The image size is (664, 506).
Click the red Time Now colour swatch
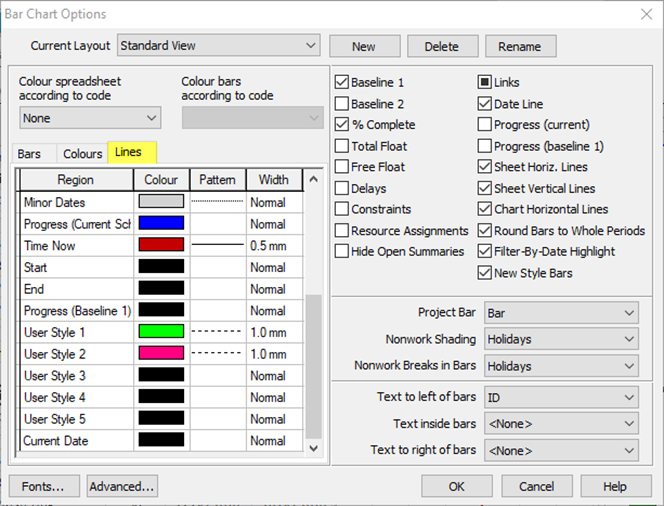click(161, 244)
